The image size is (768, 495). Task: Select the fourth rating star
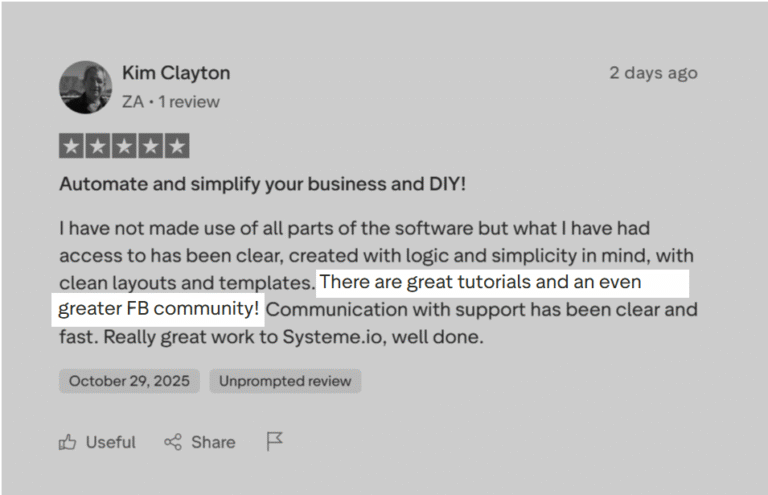(150, 146)
